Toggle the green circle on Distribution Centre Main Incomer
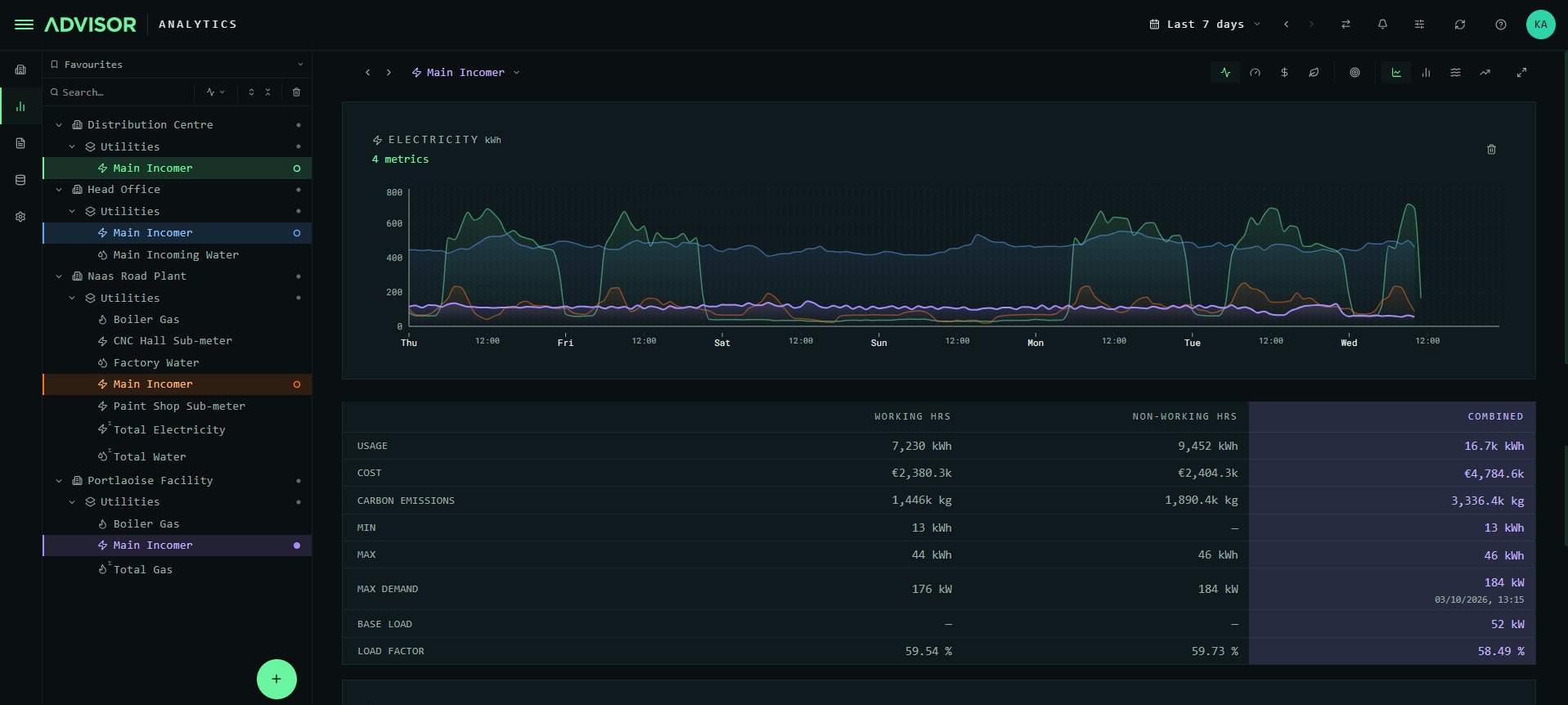Viewport: 1568px width, 705px height. click(297, 168)
